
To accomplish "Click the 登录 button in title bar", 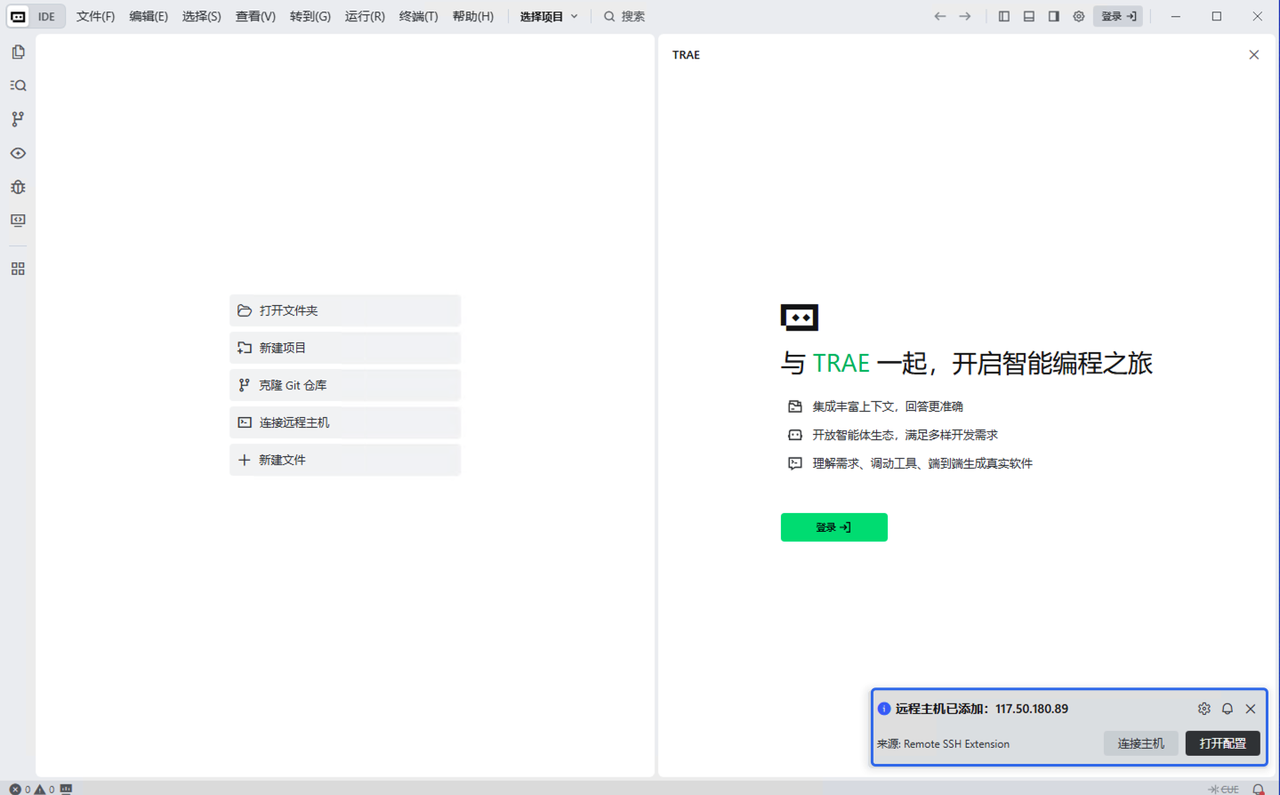I will [1118, 16].
